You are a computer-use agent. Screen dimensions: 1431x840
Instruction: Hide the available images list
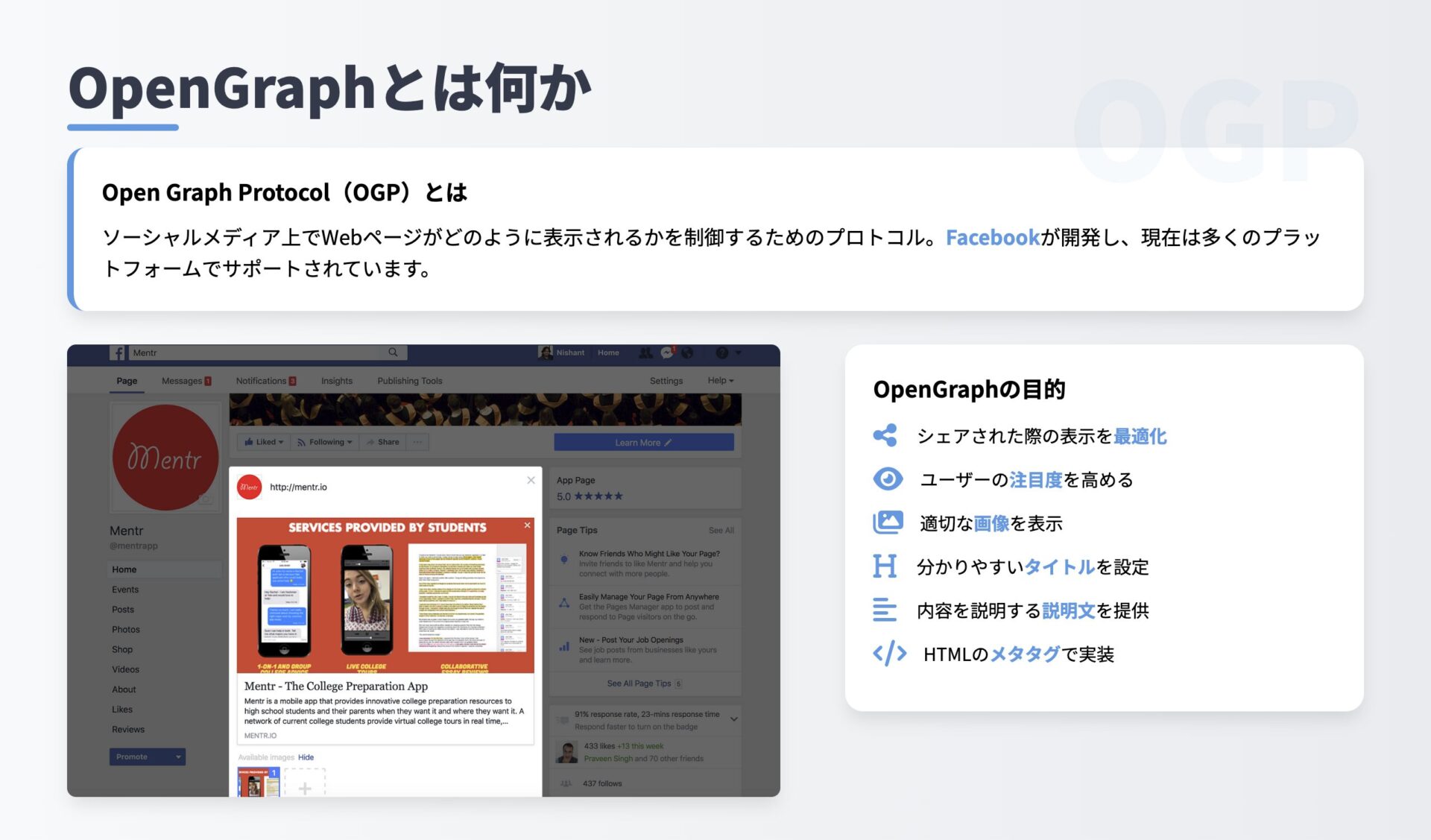[306, 757]
